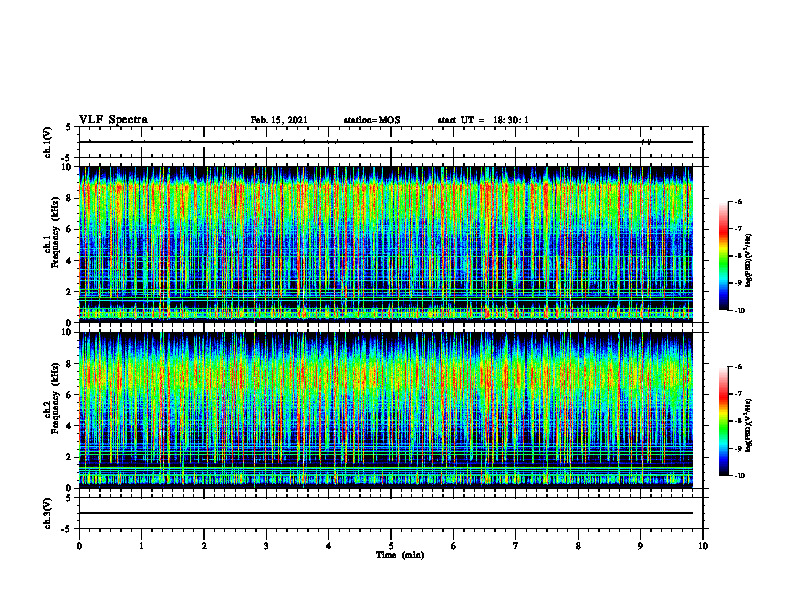Click the ch.1 colorbar next to the upper spectrogram
The height and width of the screenshot is (612, 792).
[x=723, y=256]
